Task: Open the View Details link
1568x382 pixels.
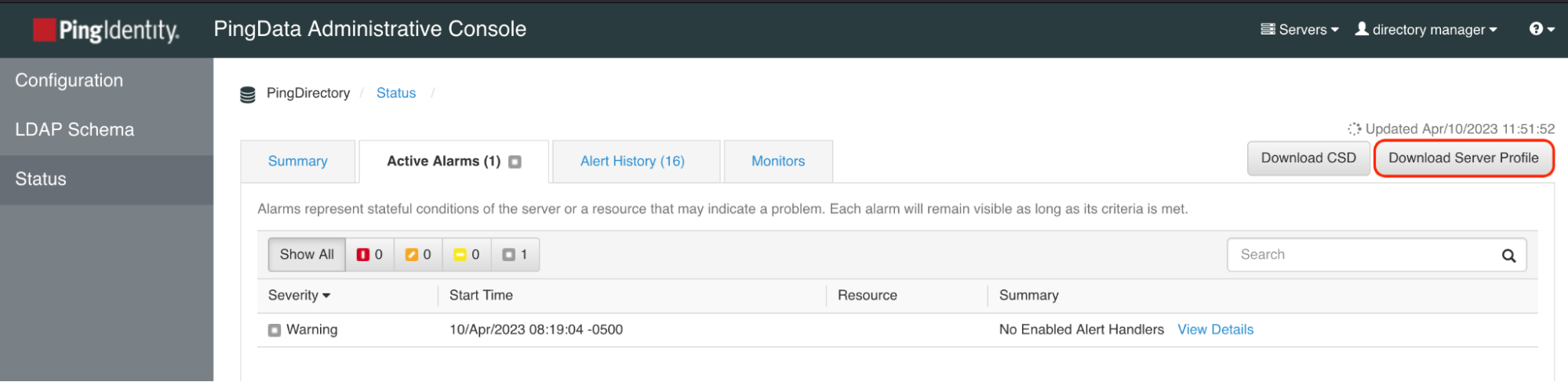Action: coord(1215,330)
